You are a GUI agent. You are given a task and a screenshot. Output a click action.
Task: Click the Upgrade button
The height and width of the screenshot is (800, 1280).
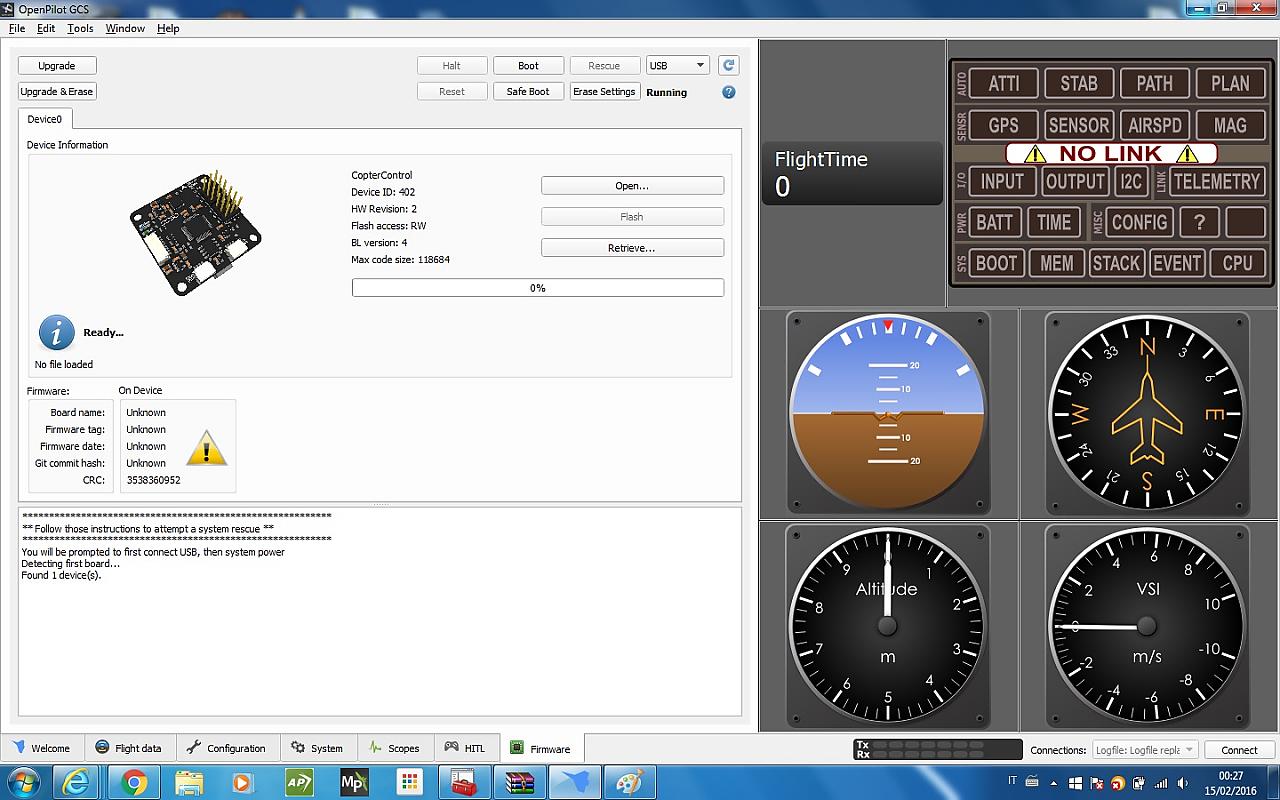pyautogui.click(x=57, y=65)
